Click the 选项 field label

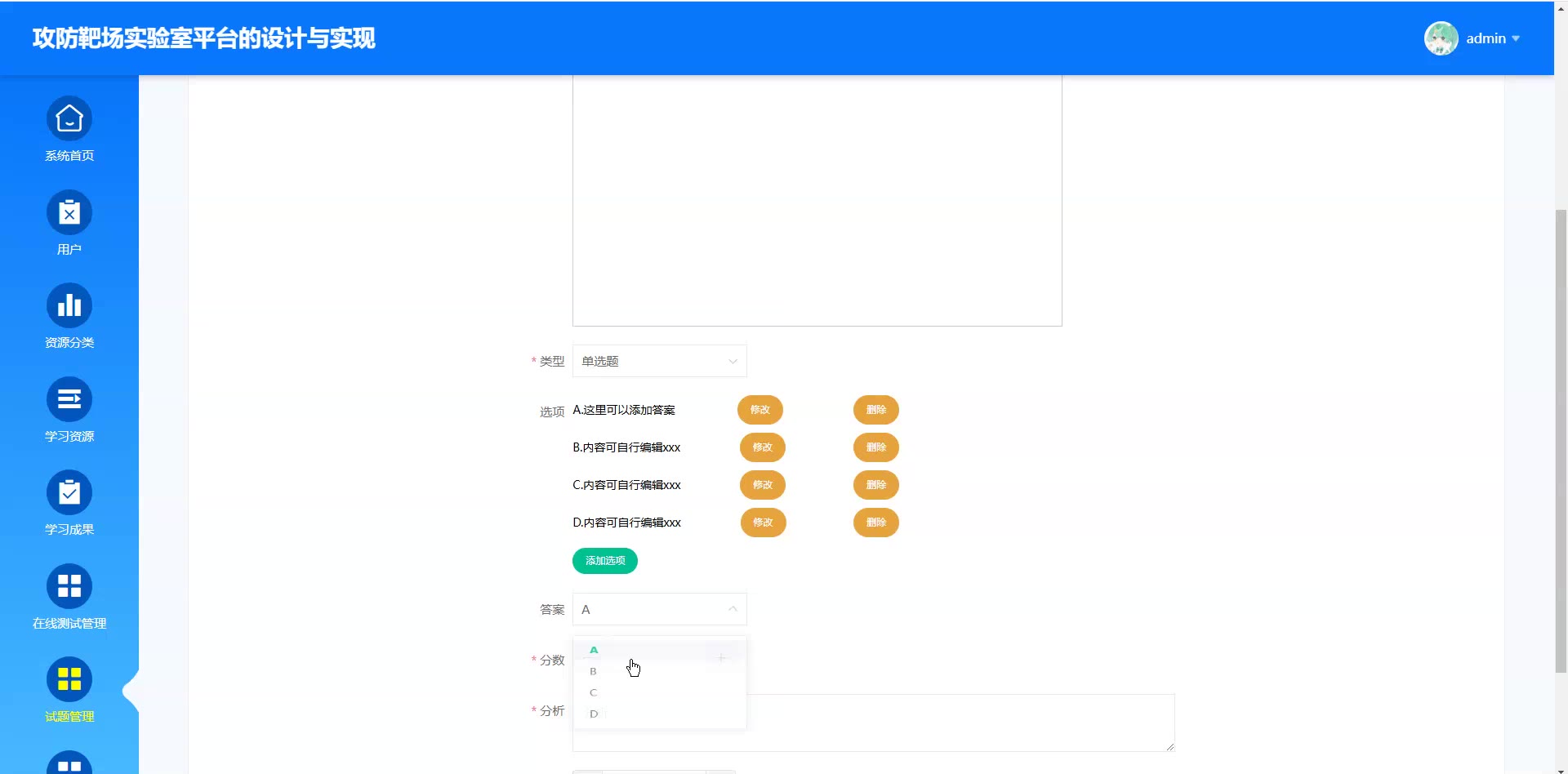552,411
